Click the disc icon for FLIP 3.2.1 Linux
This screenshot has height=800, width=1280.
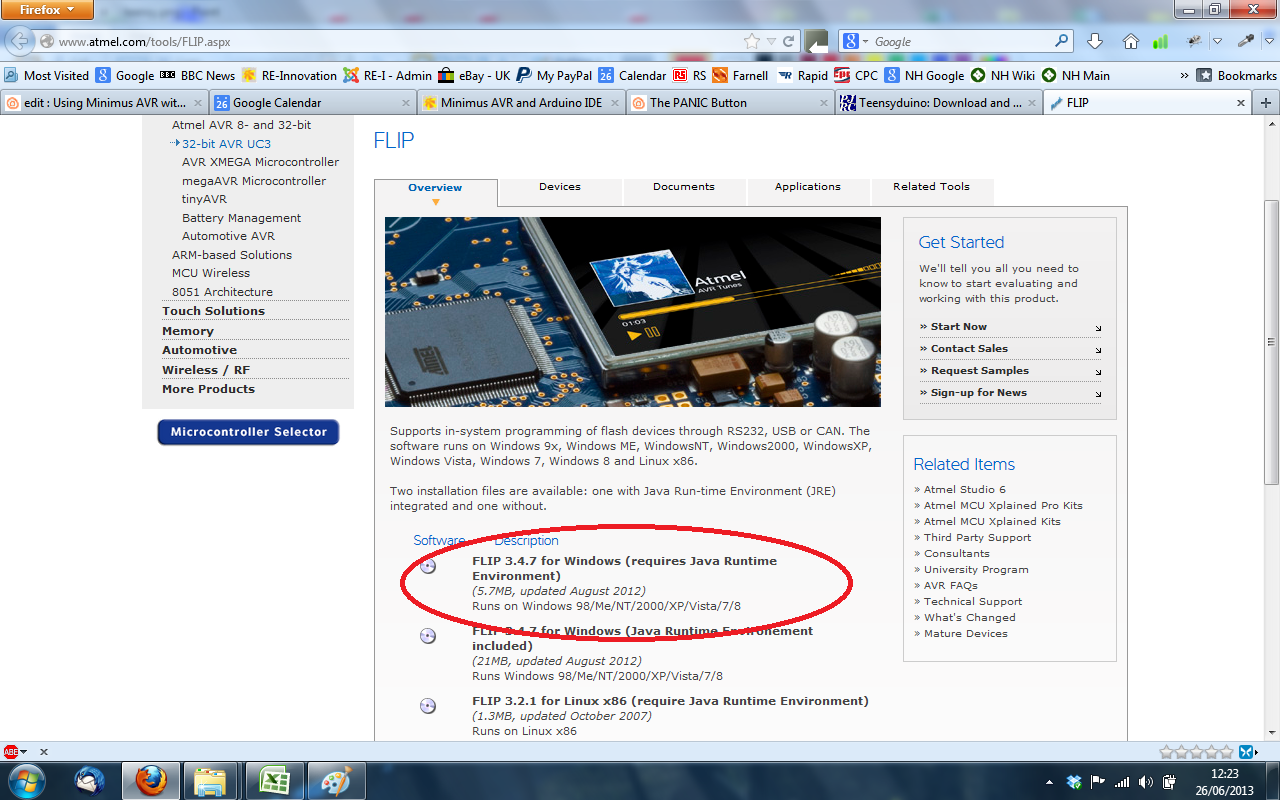pos(428,706)
